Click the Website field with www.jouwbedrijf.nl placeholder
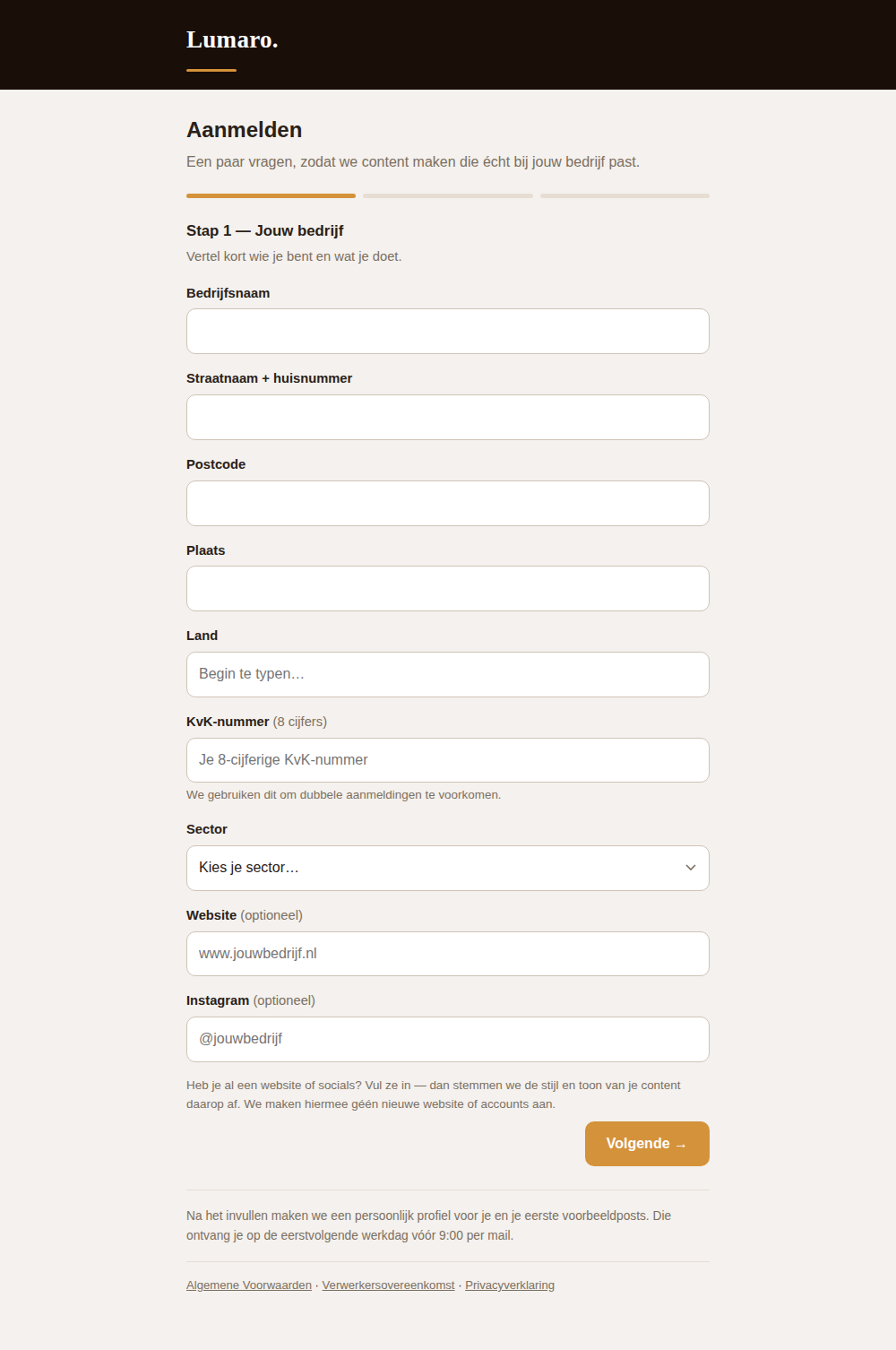 pos(448,954)
